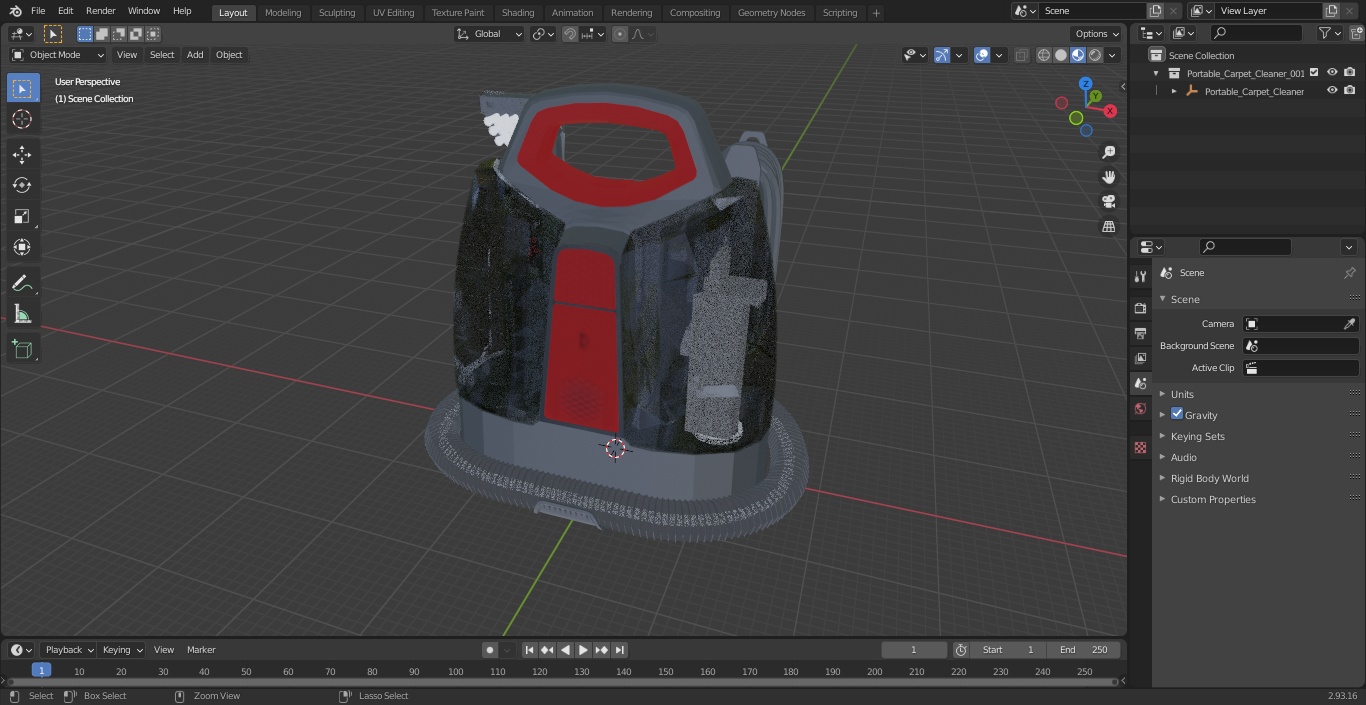Open the outliner filter dropdown
Screen dimensions: 1366x705
[1329, 33]
